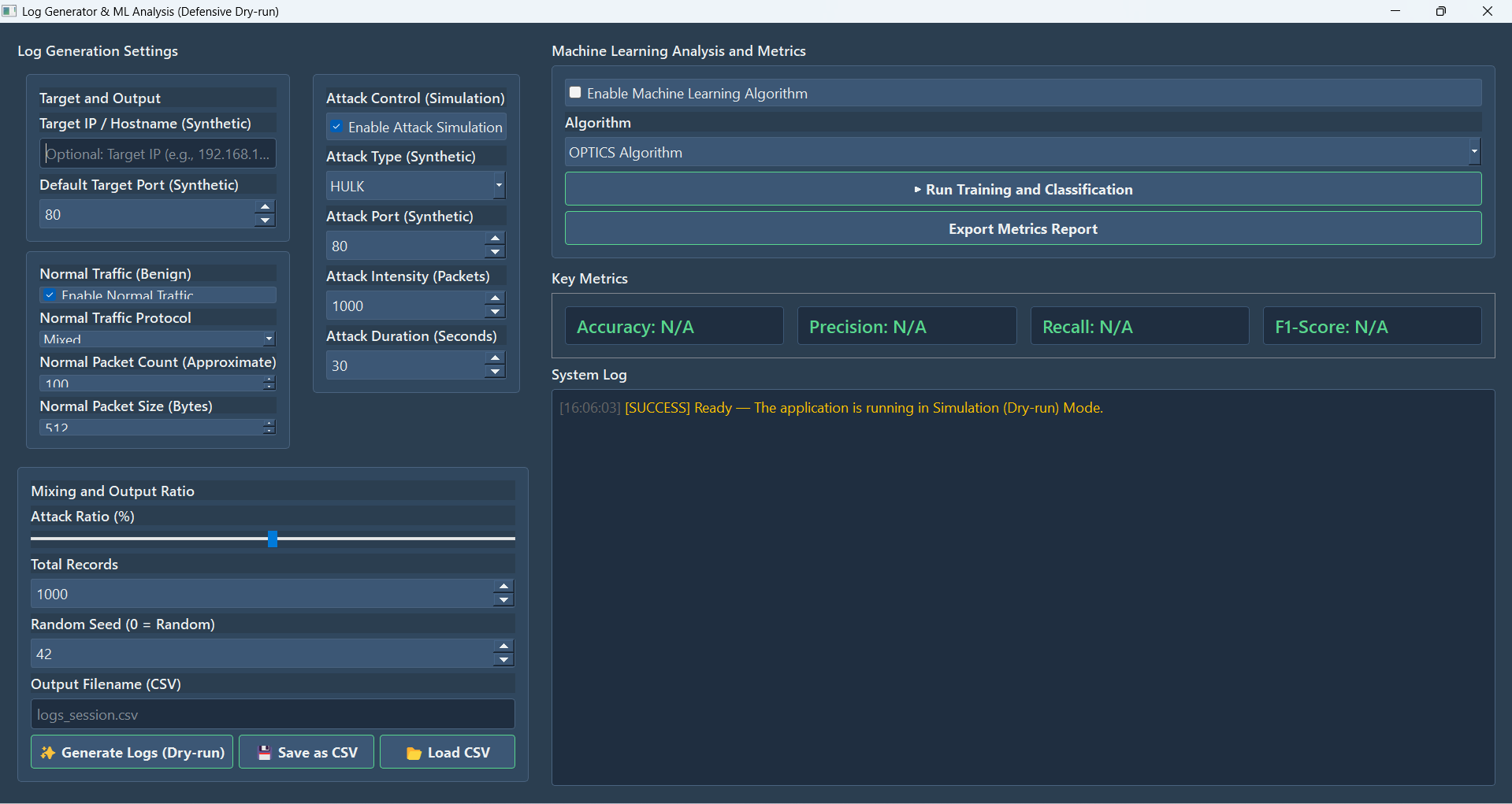Disable the Enable Attack Simulation checkbox
Viewport: 1512px width, 804px height.
pyautogui.click(x=337, y=127)
